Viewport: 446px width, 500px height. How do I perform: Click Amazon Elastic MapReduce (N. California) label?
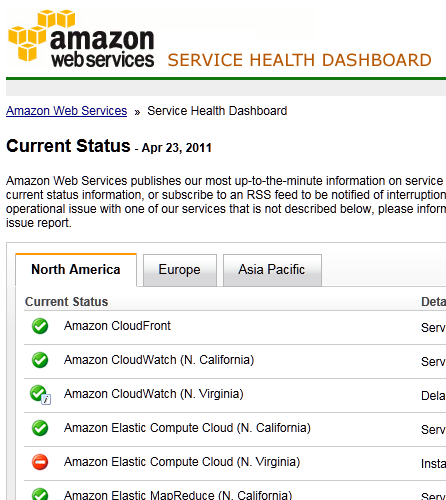click(178, 495)
